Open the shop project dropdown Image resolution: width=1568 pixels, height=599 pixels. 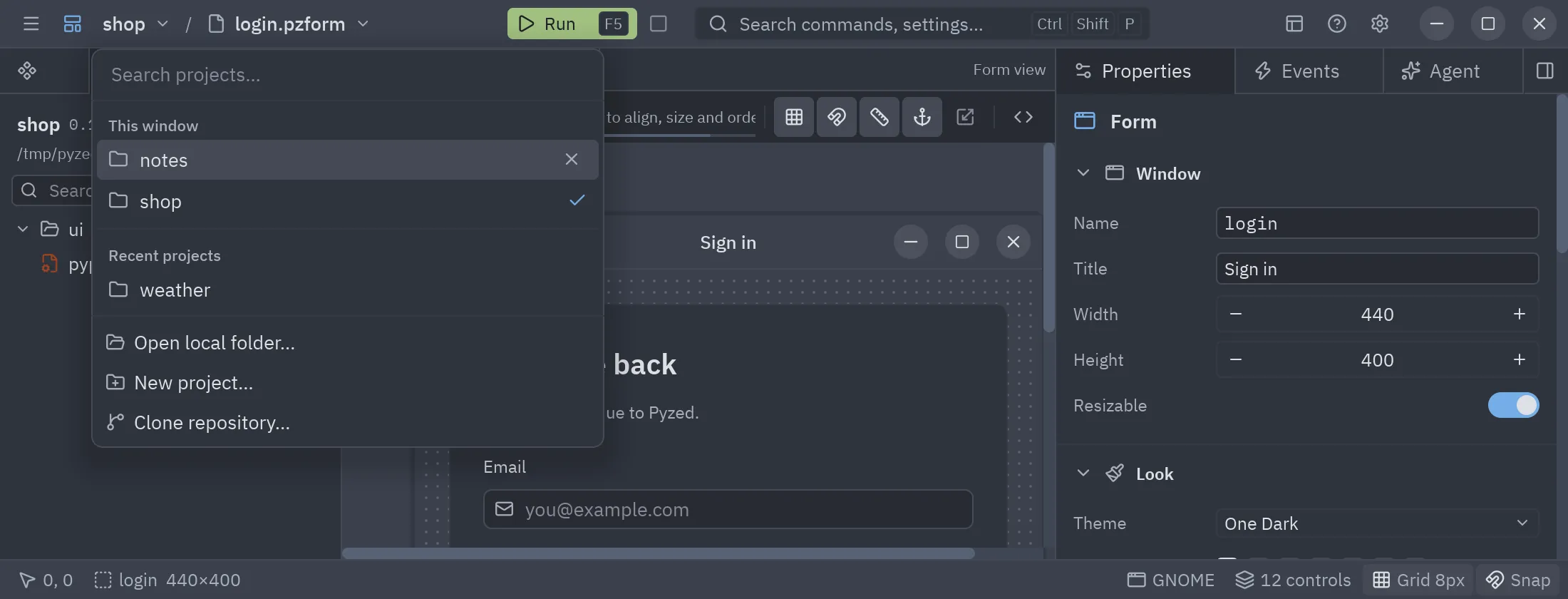click(135, 24)
